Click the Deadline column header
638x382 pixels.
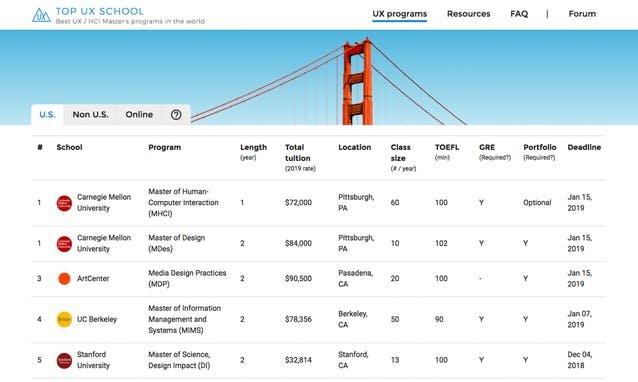(x=584, y=147)
